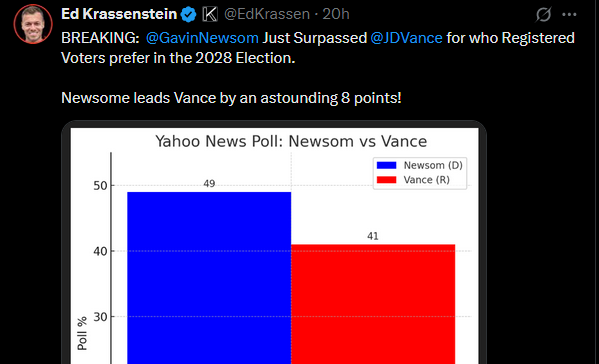Screen dimensions: 599x364
Task: Click the blue Newsom bar in chart
Action: [x=209, y=278]
